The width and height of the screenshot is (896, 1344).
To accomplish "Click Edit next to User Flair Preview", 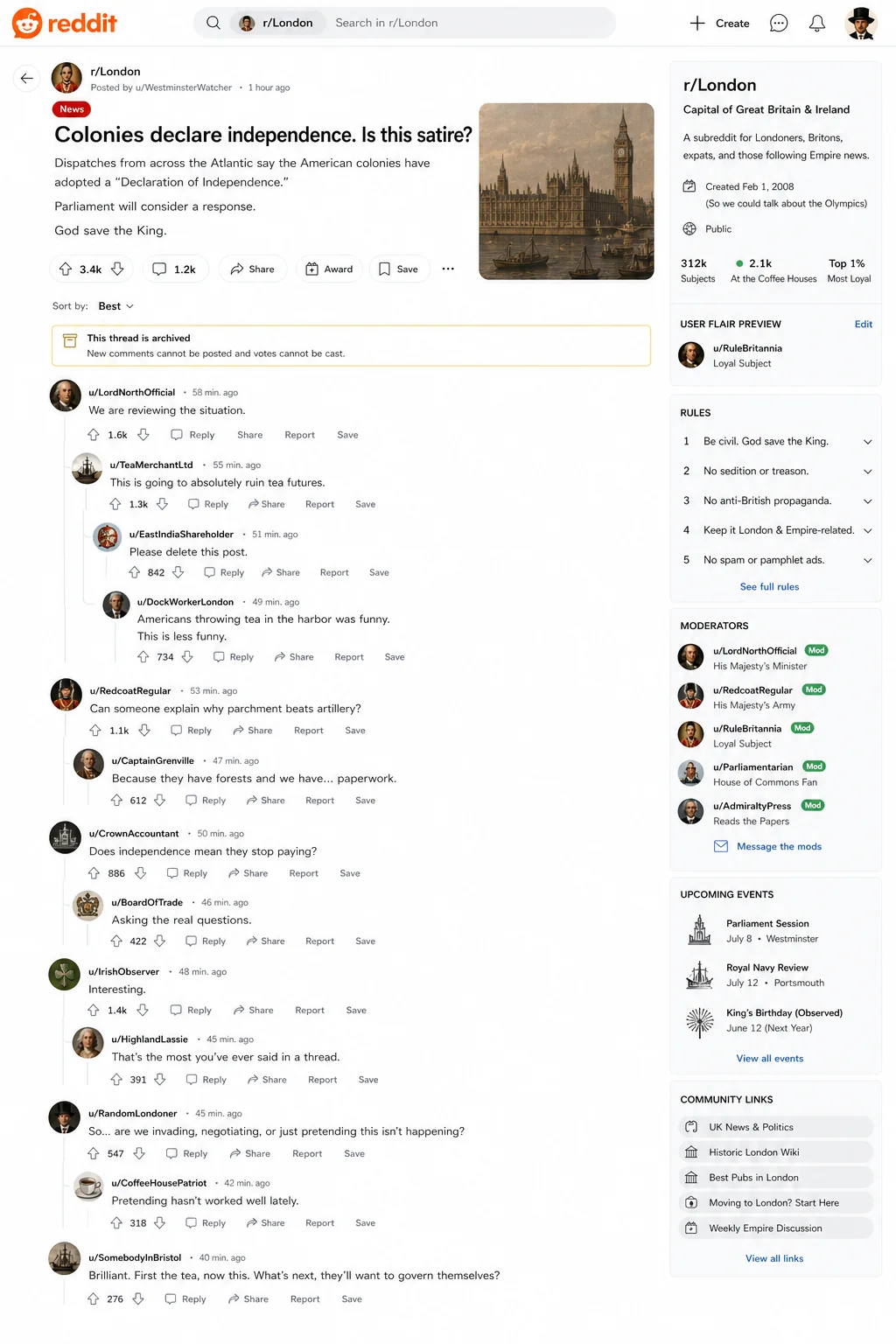I will 864,324.
